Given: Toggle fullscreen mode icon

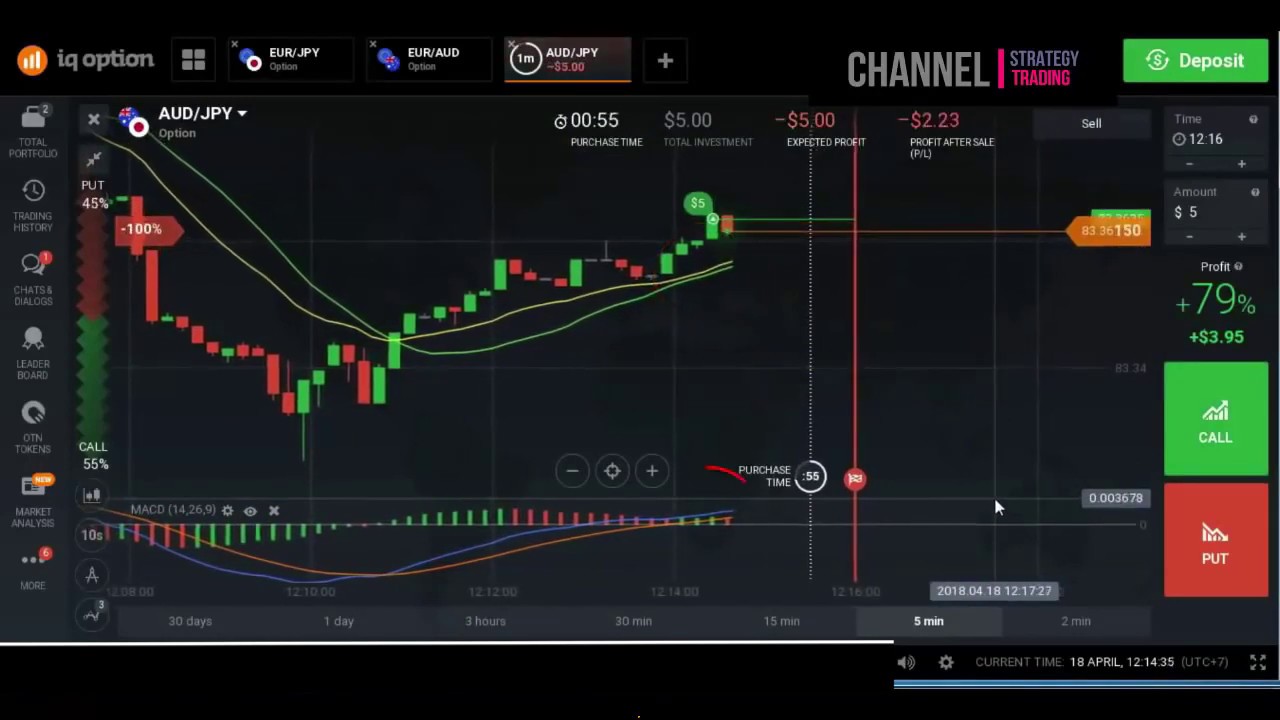Looking at the screenshot, I should (x=1258, y=662).
